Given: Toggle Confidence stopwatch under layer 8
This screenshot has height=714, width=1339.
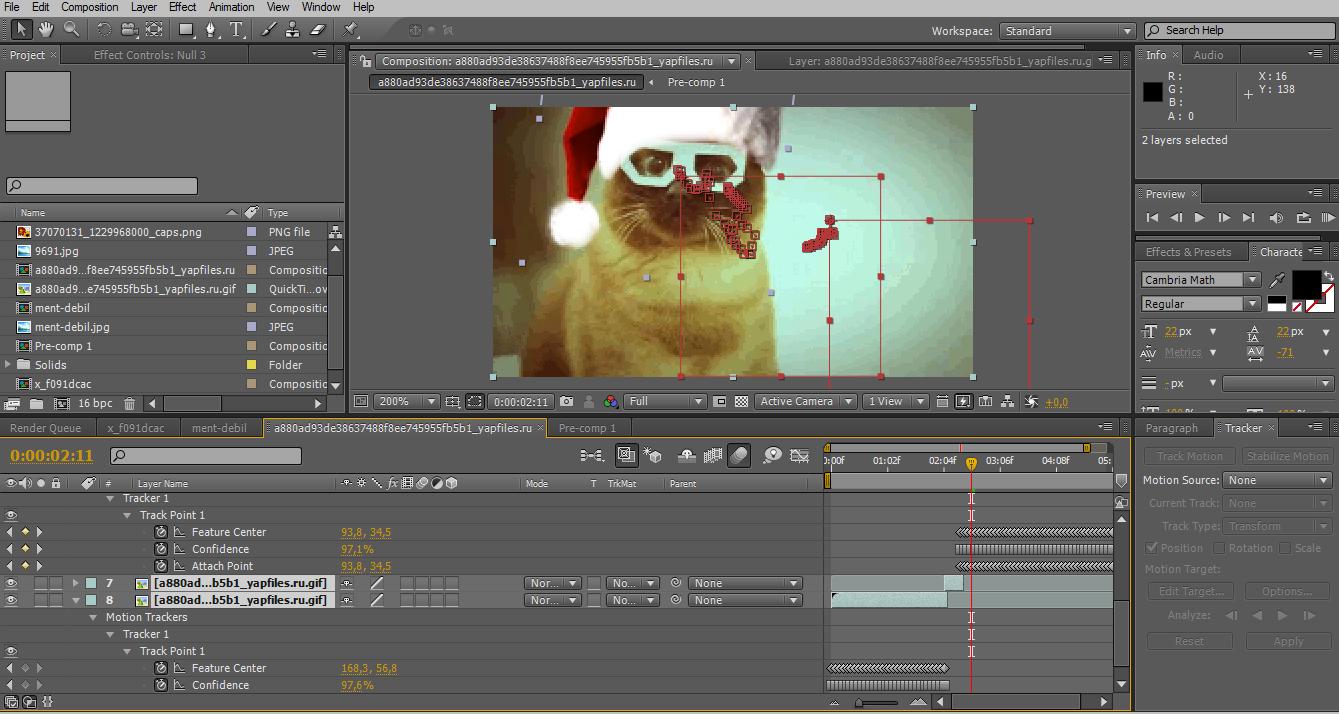Looking at the screenshot, I should (x=161, y=685).
